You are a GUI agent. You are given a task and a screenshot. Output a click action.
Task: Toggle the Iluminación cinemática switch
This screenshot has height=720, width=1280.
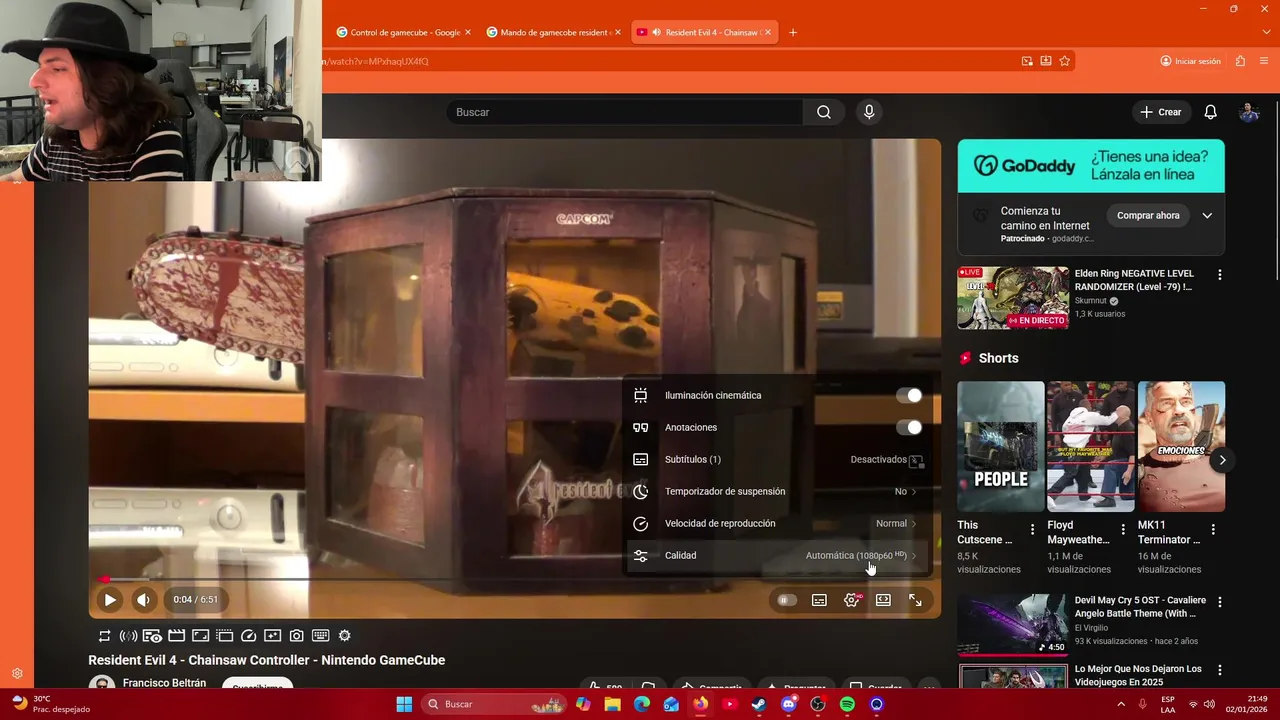(x=909, y=395)
